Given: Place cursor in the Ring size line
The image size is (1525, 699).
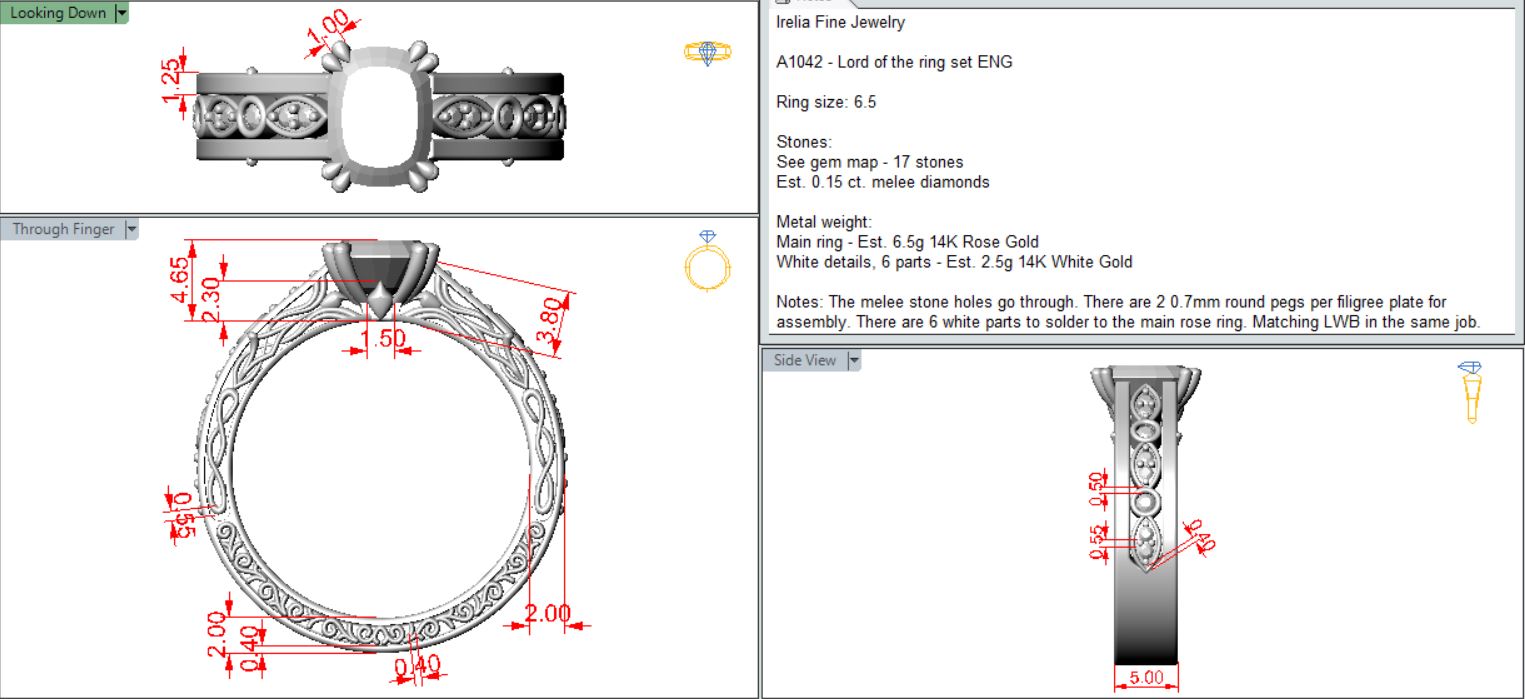Looking at the screenshot, I should tap(826, 102).
